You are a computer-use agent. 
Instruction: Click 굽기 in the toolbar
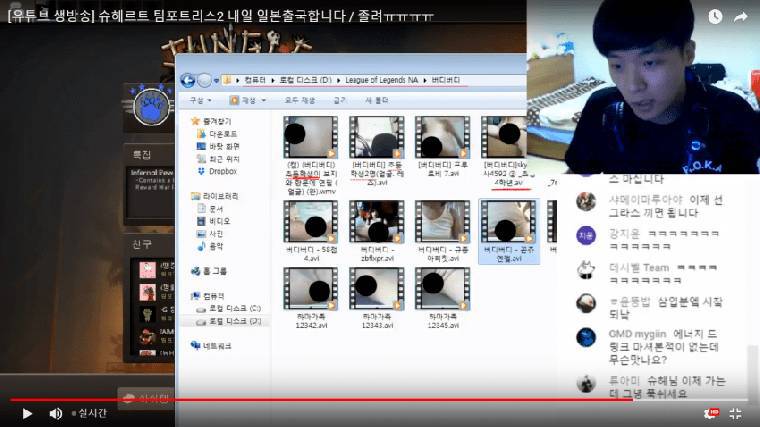339,100
